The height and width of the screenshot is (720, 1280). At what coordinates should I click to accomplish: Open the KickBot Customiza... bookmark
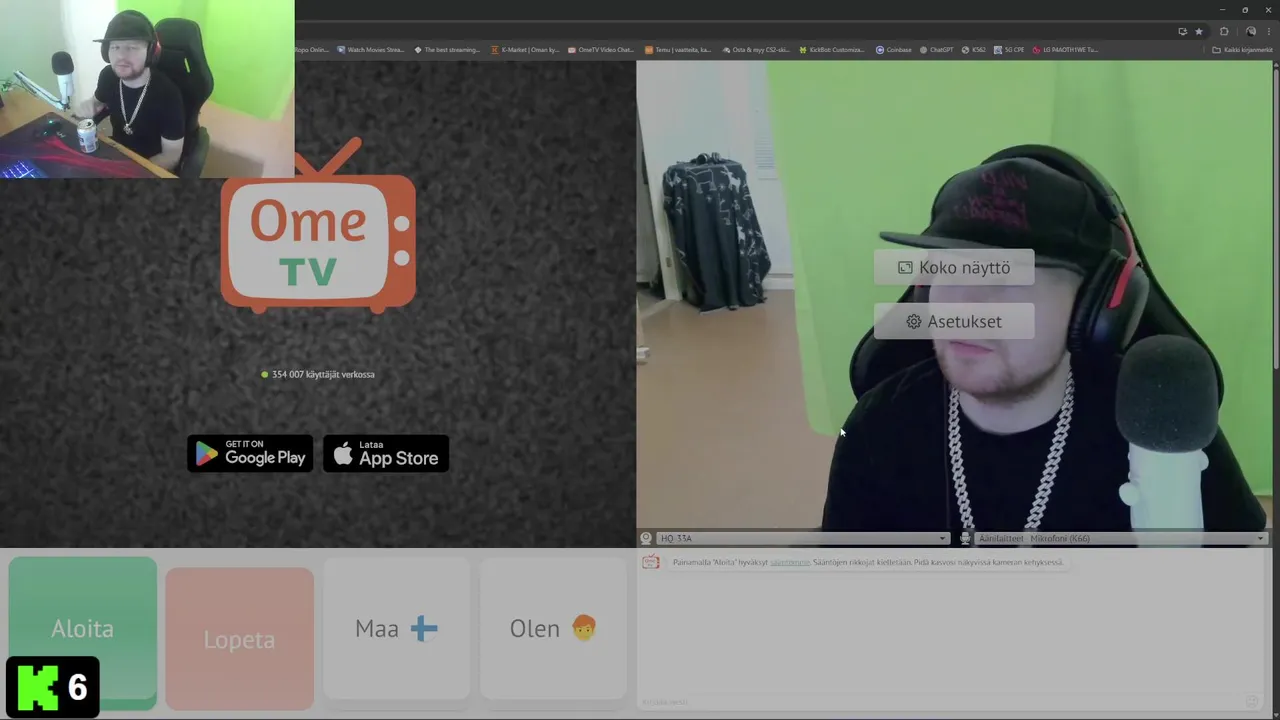[x=832, y=49]
